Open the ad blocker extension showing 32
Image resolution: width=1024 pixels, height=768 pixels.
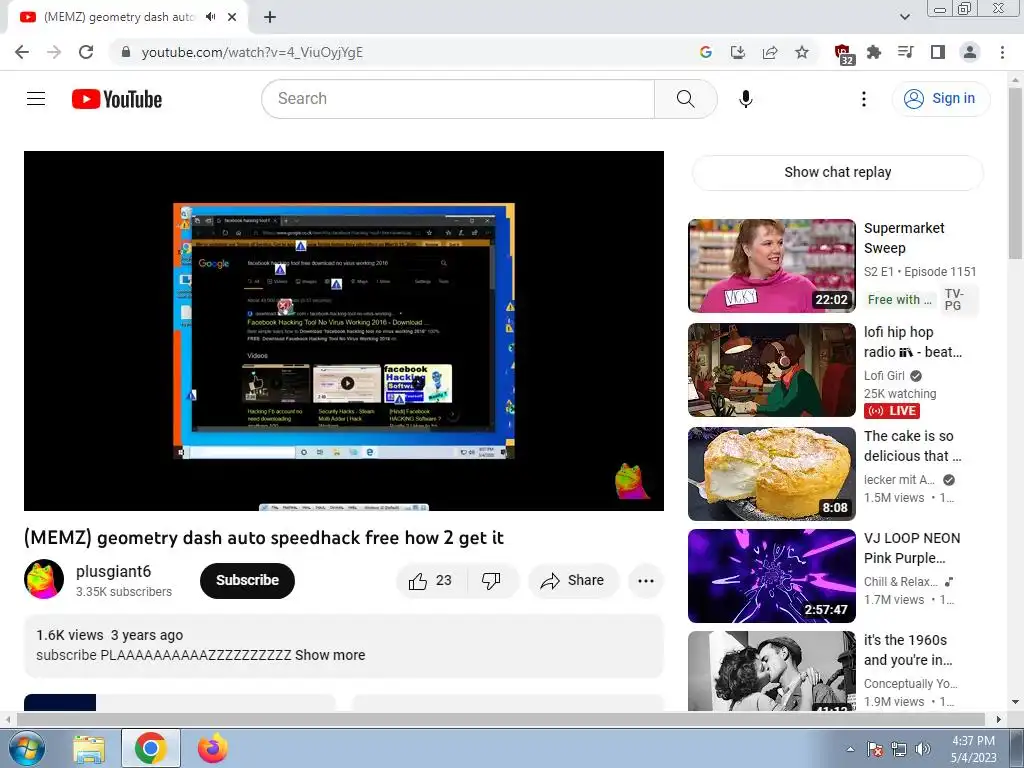coord(843,54)
